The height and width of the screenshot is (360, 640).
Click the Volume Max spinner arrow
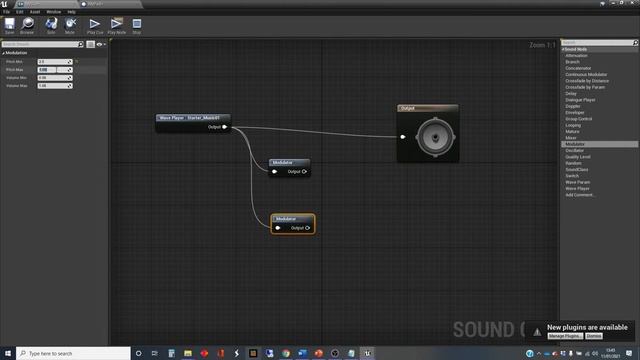tap(70, 86)
